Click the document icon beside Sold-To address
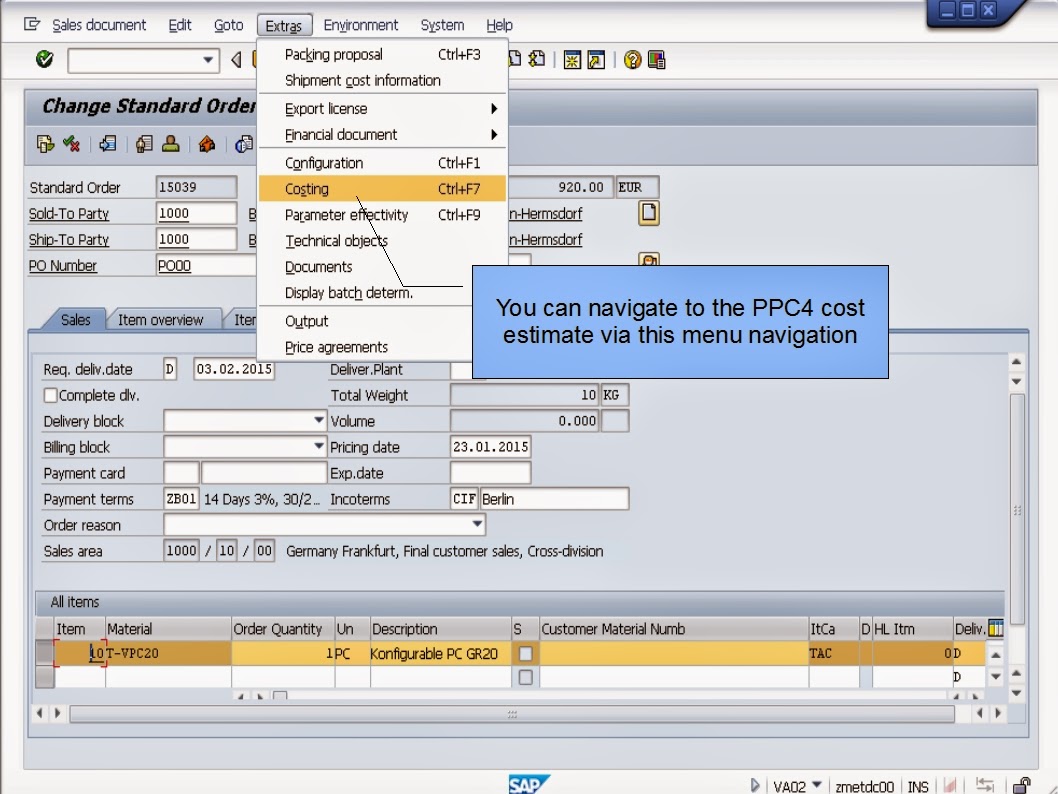The height and width of the screenshot is (794, 1058). pyautogui.click(x=648, y=213)
